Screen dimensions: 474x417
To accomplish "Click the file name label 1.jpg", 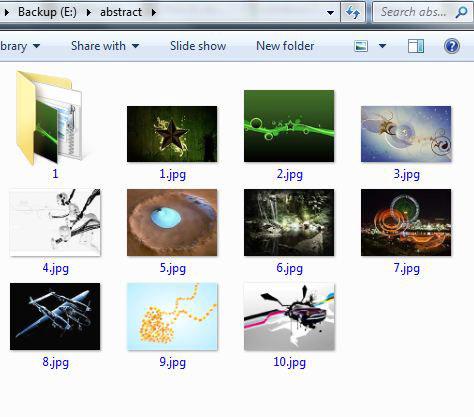I will coord(172,174).
